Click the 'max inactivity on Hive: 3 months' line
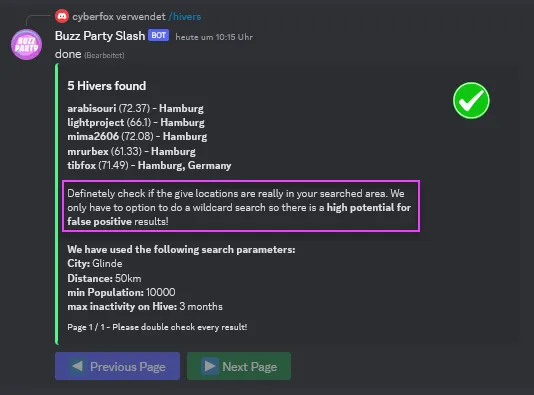This screenshot has height=395, width=534. click(x=145, y=306)
